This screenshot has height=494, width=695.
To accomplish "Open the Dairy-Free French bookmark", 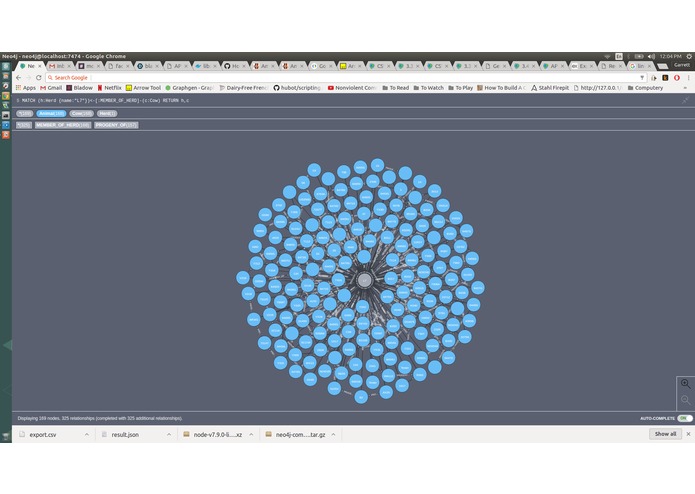I will pyautogui.click(x=244, y=88).
